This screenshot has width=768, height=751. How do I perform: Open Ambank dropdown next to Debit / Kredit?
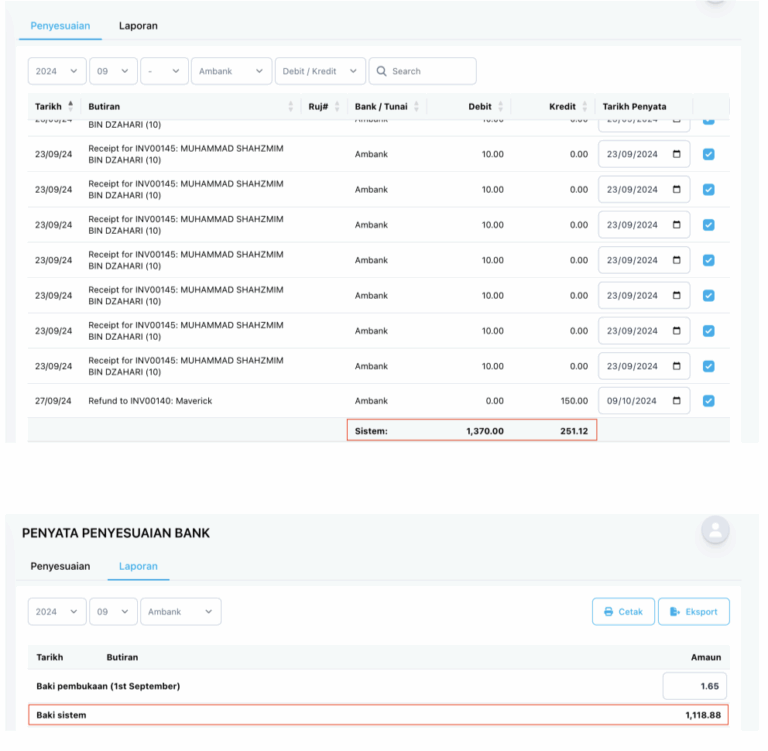(231, 71)
